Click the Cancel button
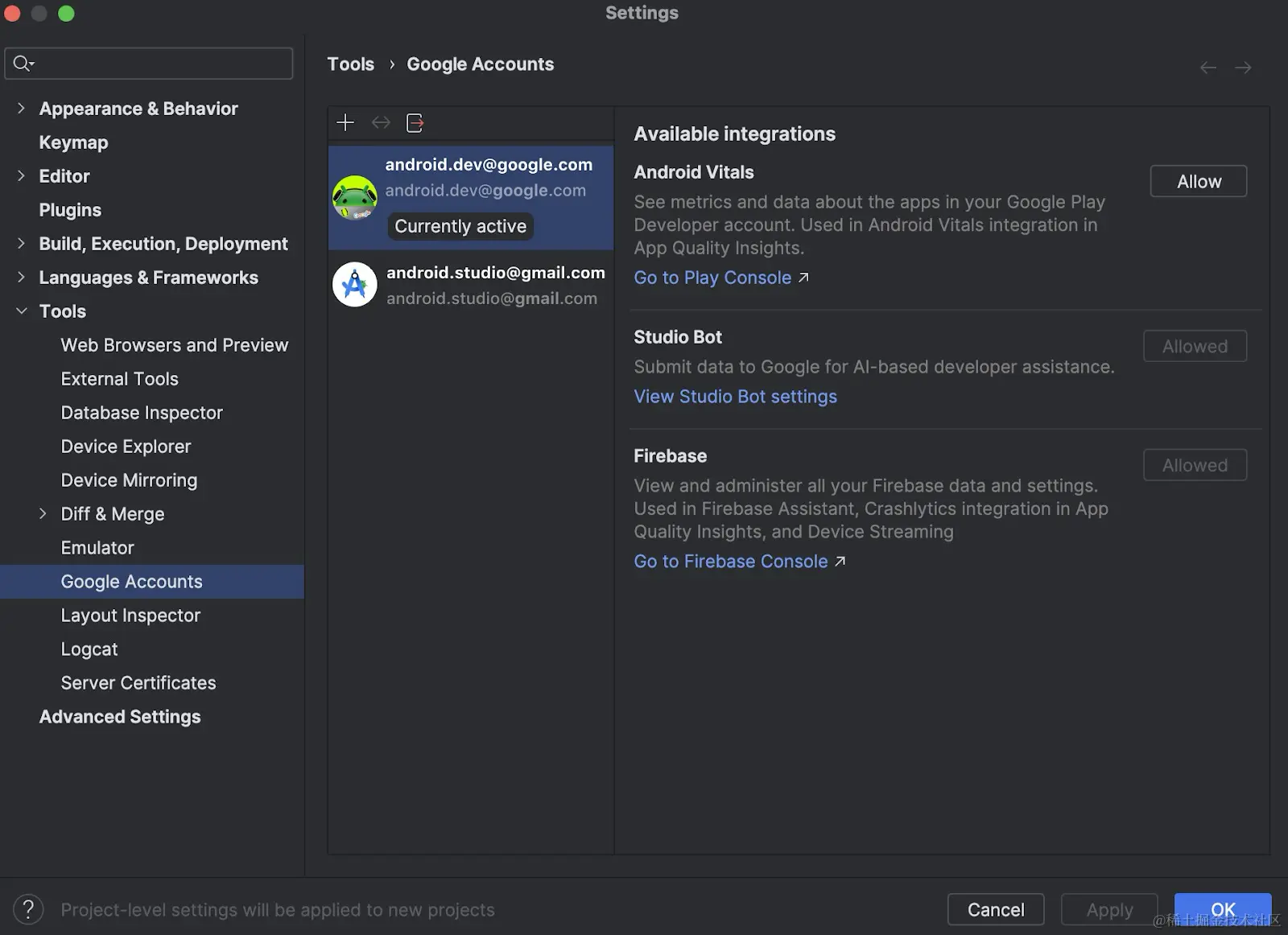 pos(996,909)
